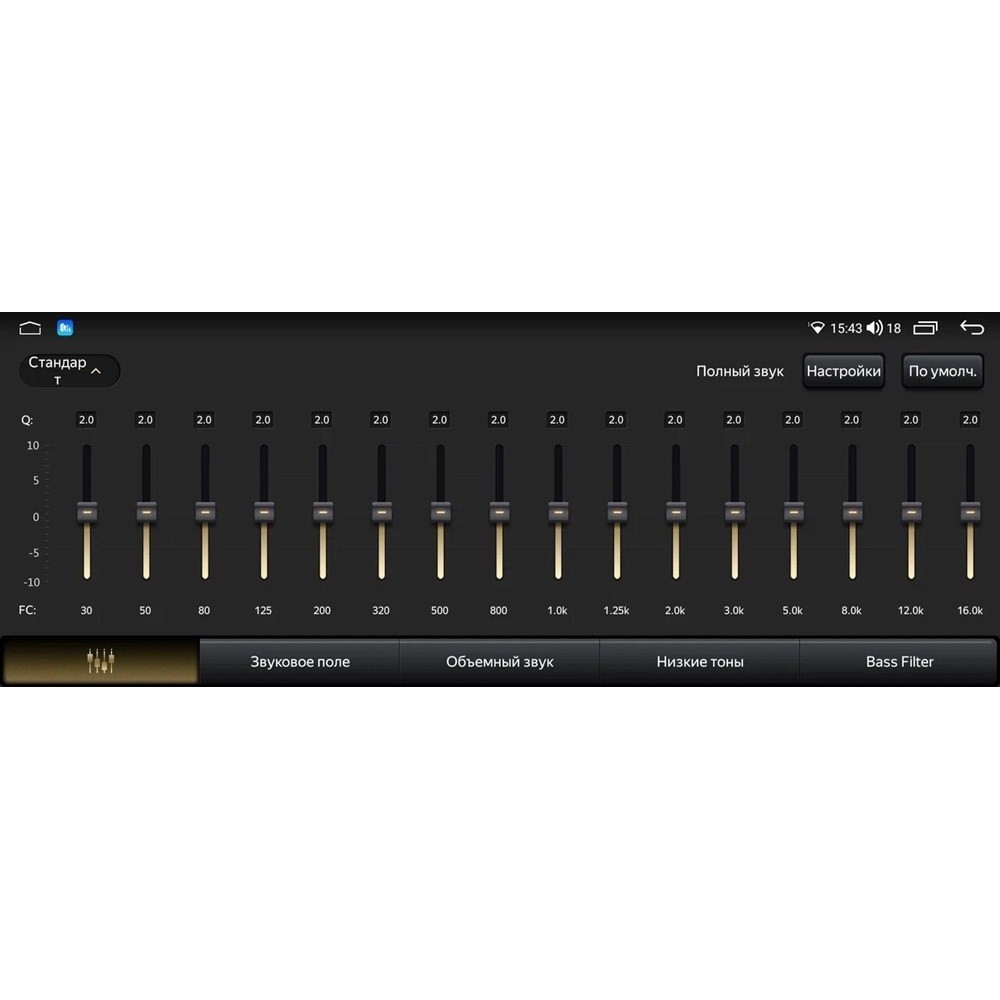Select the Q value above 1.25k band
The height and width of the screenshot is (1000, 1000).
(x=616, y=420)
